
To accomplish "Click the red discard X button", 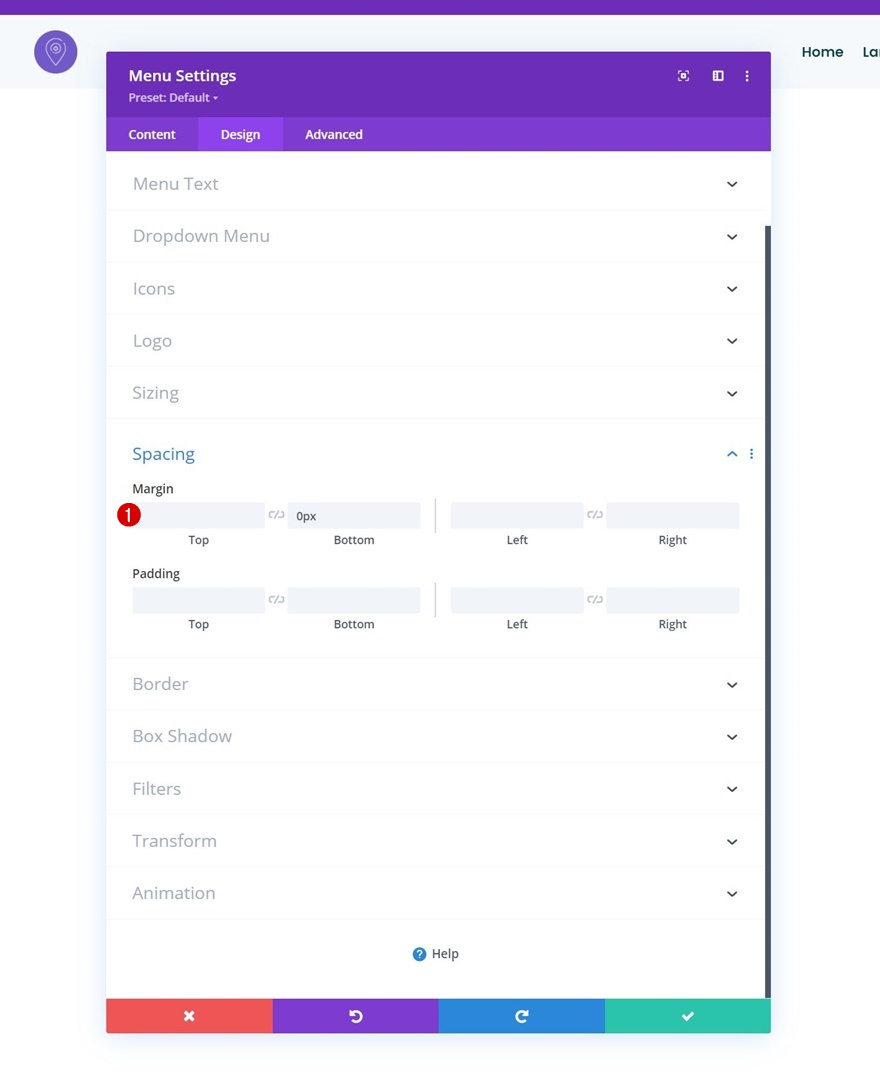I will tap(189, 1016).
